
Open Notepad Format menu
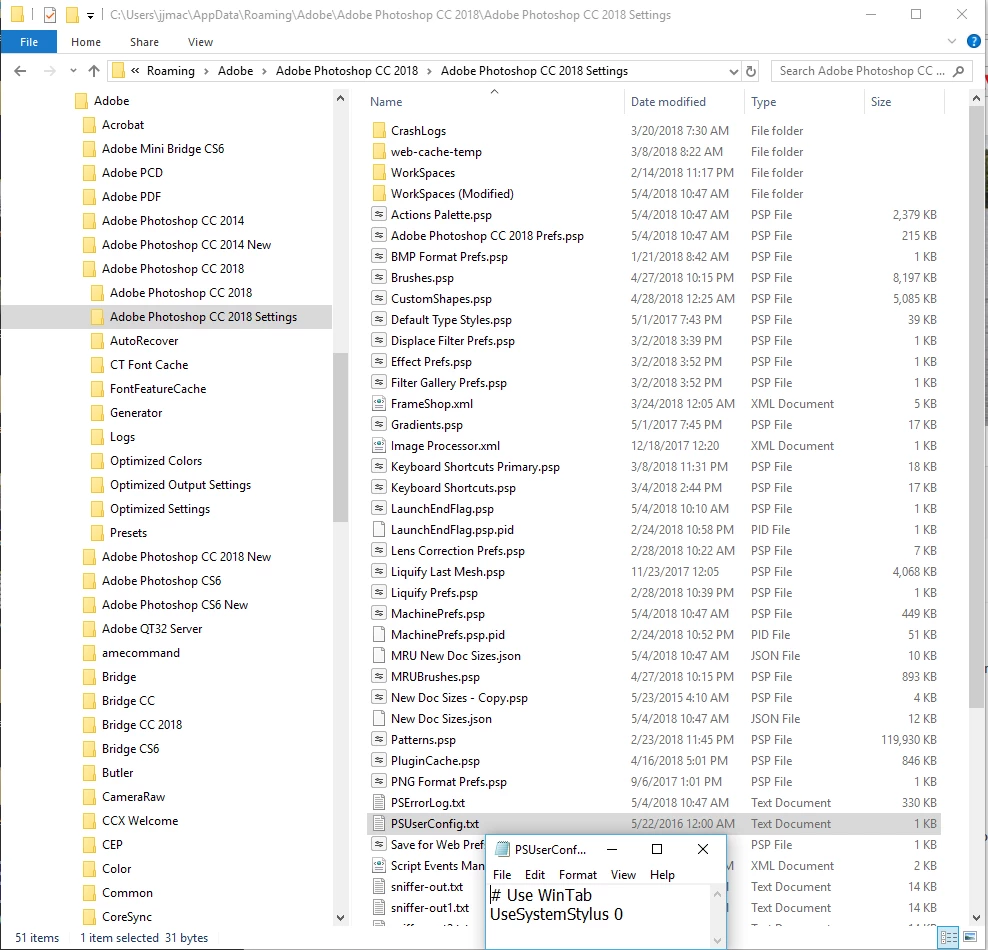tap(578, 875)
